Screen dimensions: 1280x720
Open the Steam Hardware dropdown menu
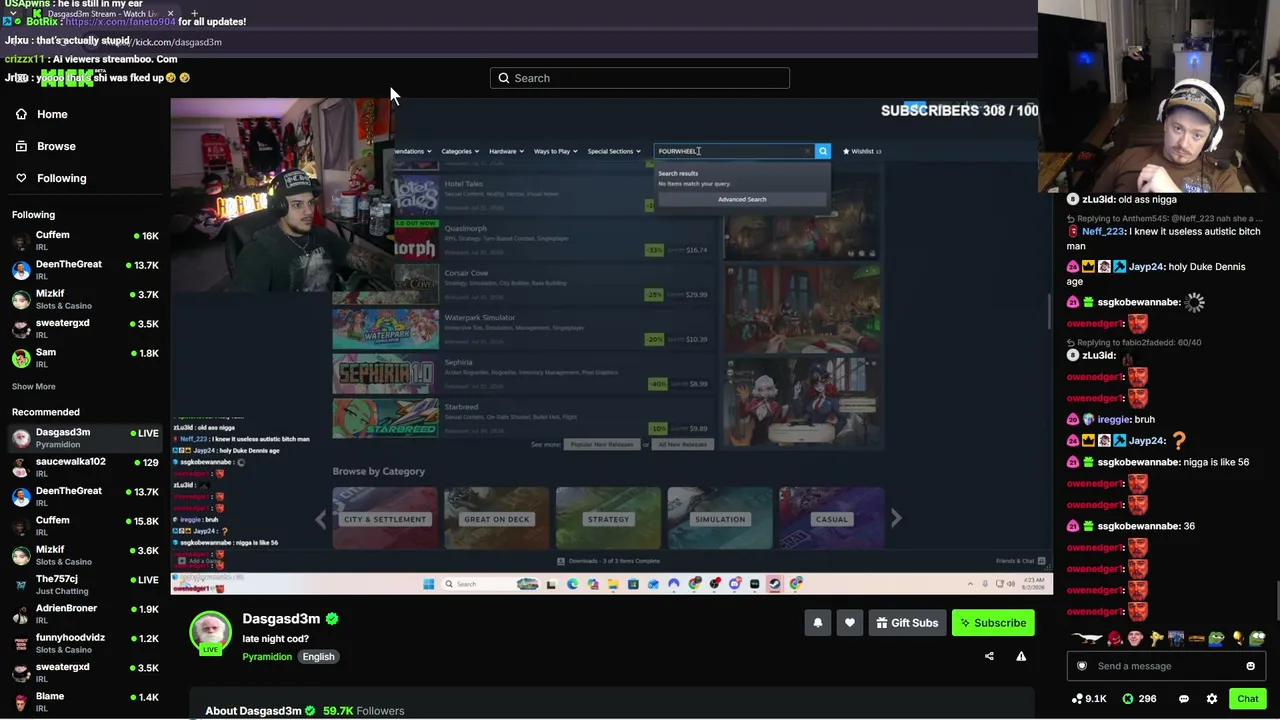[x=506, y=151]
